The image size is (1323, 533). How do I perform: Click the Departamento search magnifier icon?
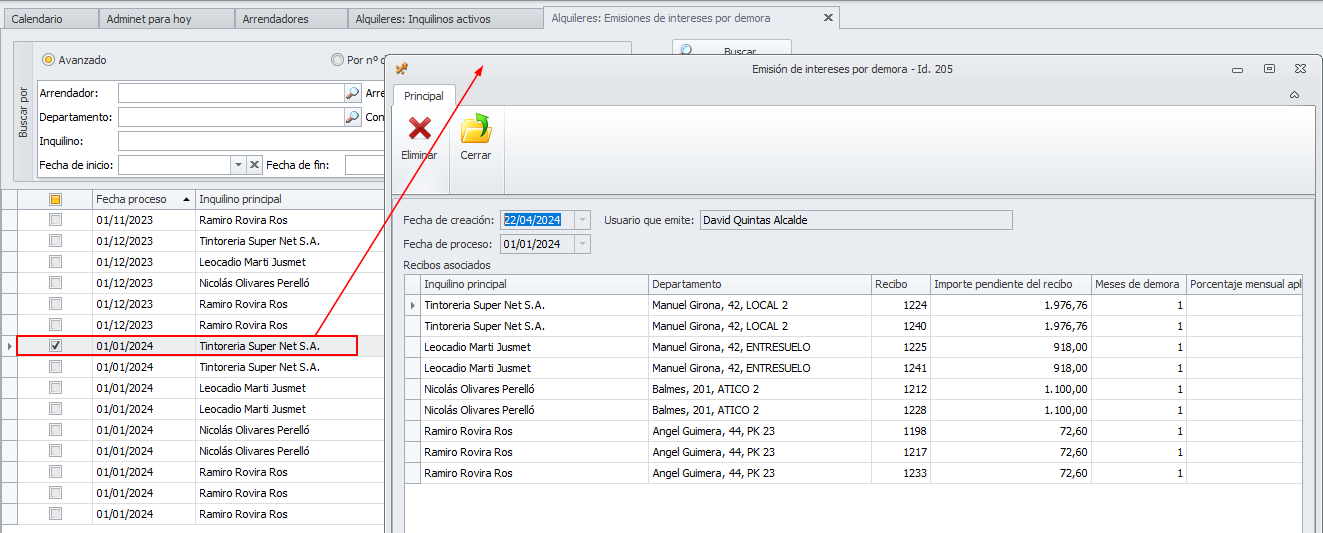[352, 117]
